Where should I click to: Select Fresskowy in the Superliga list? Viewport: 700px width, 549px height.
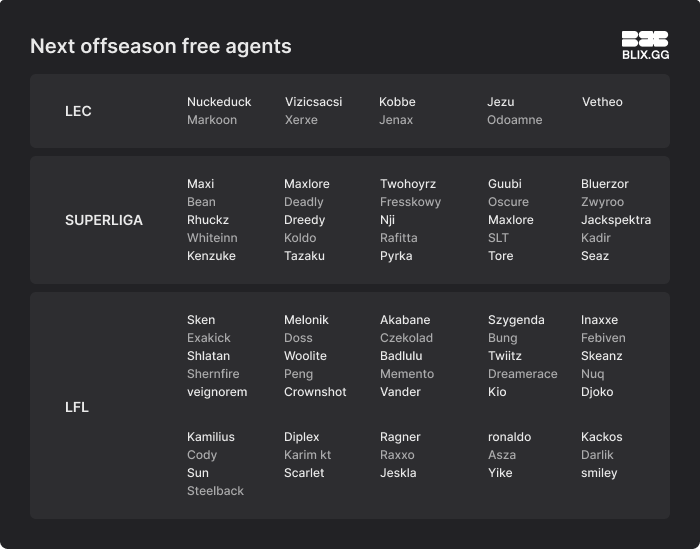(410, 202)
